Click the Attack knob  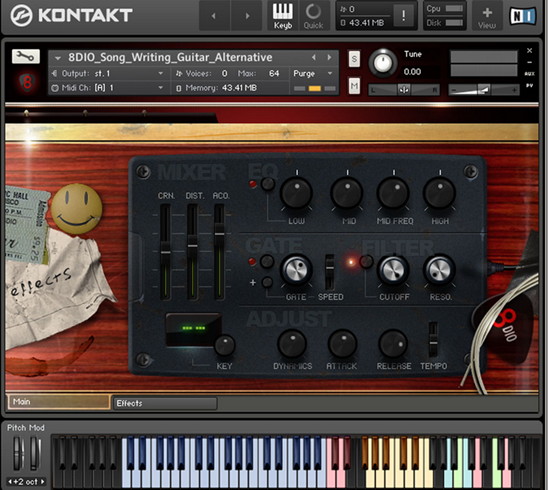click(343, 345)
